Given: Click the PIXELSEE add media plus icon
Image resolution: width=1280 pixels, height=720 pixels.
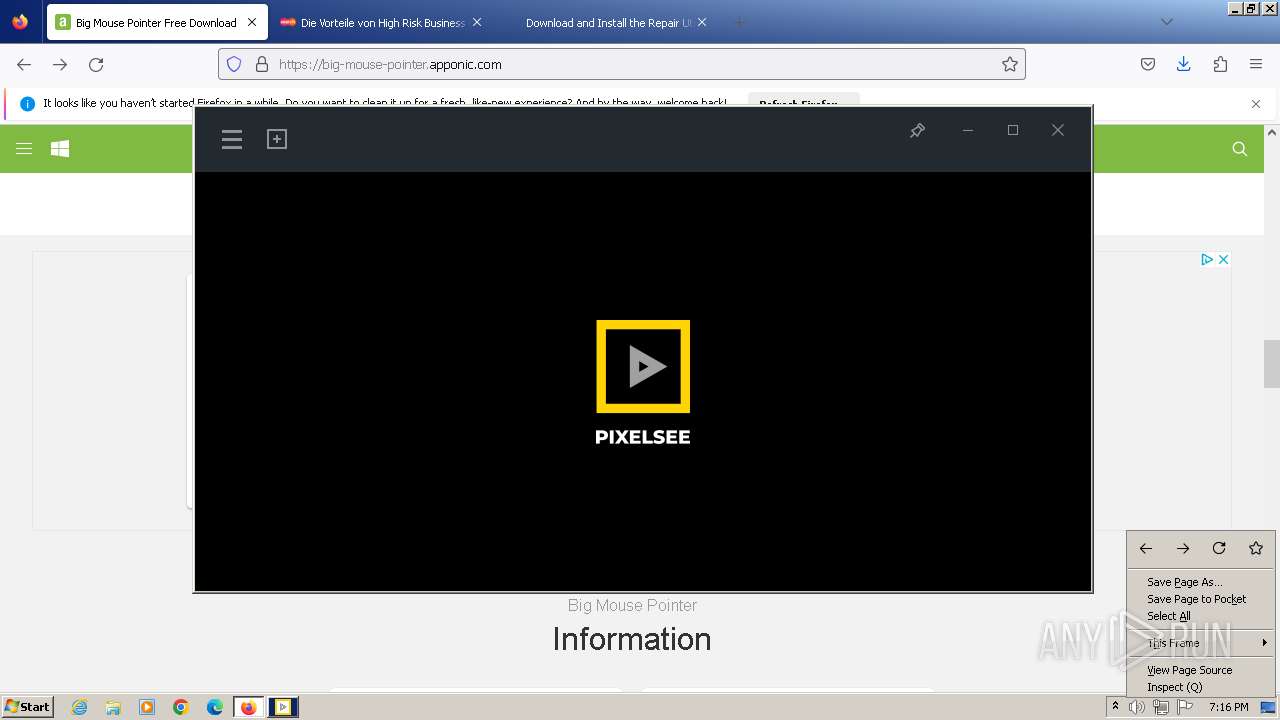Looking at the screenshot, I should (277, 139).
